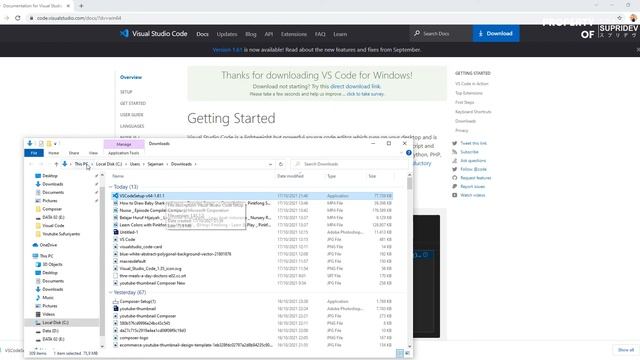
Task: Sort files by the Size column
Action: (x=372, y=176)
